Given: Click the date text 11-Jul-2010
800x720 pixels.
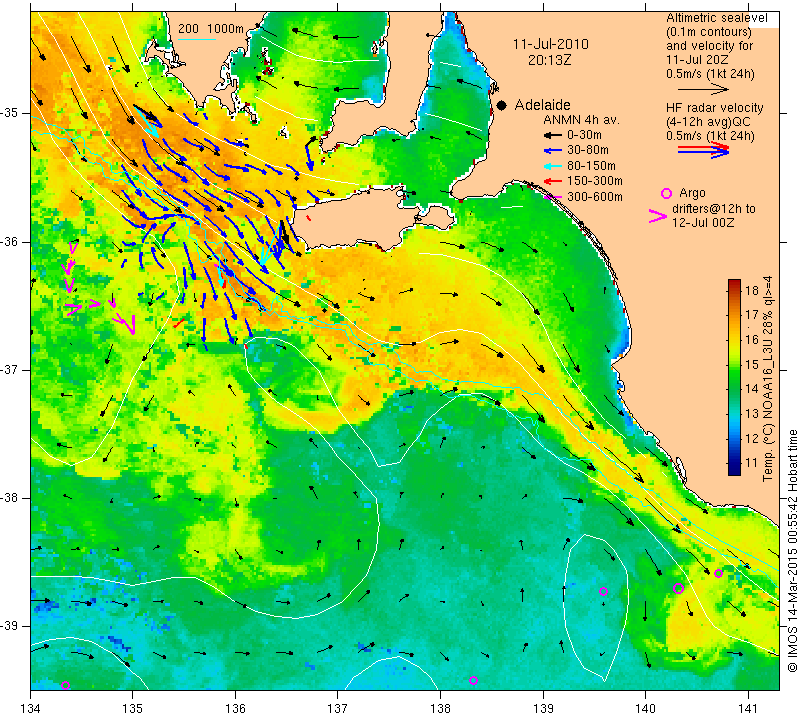Looking at the screenshot, I should click(551, 44).
